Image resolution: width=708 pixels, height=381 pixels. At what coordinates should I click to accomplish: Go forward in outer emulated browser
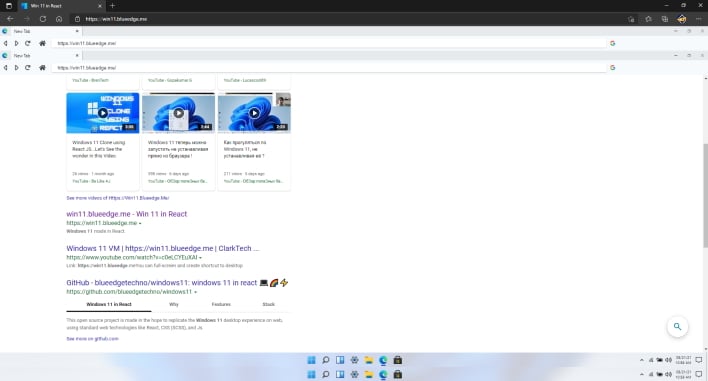(17, 43)
